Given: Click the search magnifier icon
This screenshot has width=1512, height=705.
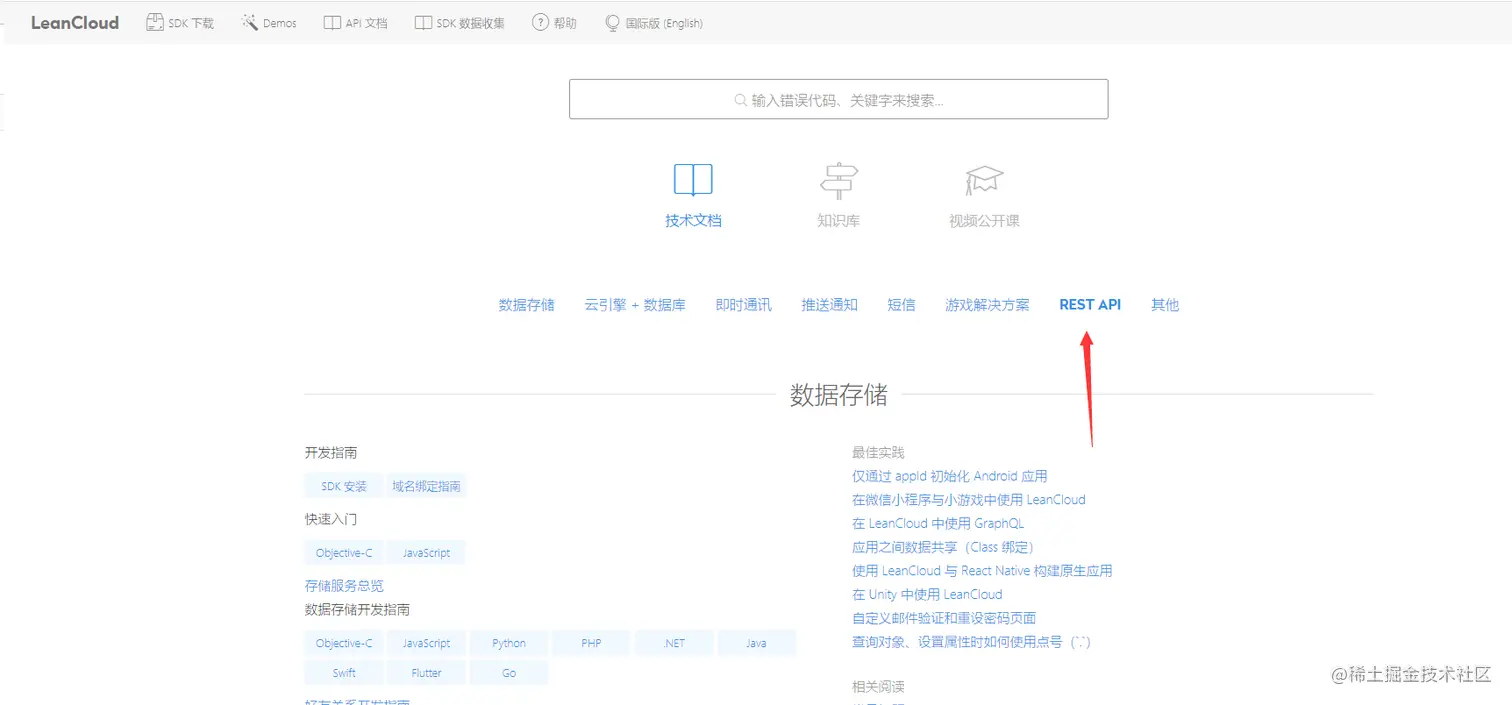Looking at the screenshot, I should [740, 100].
